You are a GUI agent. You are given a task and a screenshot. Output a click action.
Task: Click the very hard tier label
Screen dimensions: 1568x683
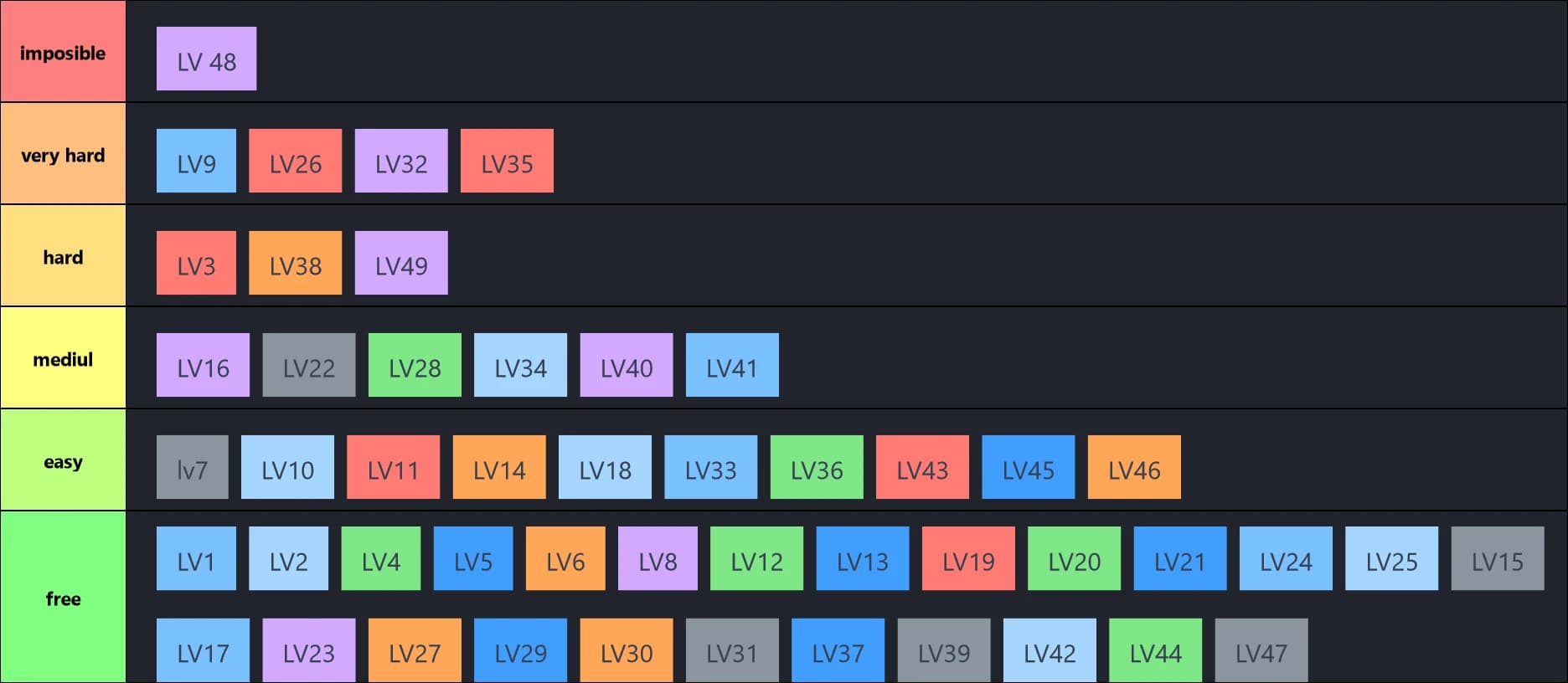tap(63, 154)
